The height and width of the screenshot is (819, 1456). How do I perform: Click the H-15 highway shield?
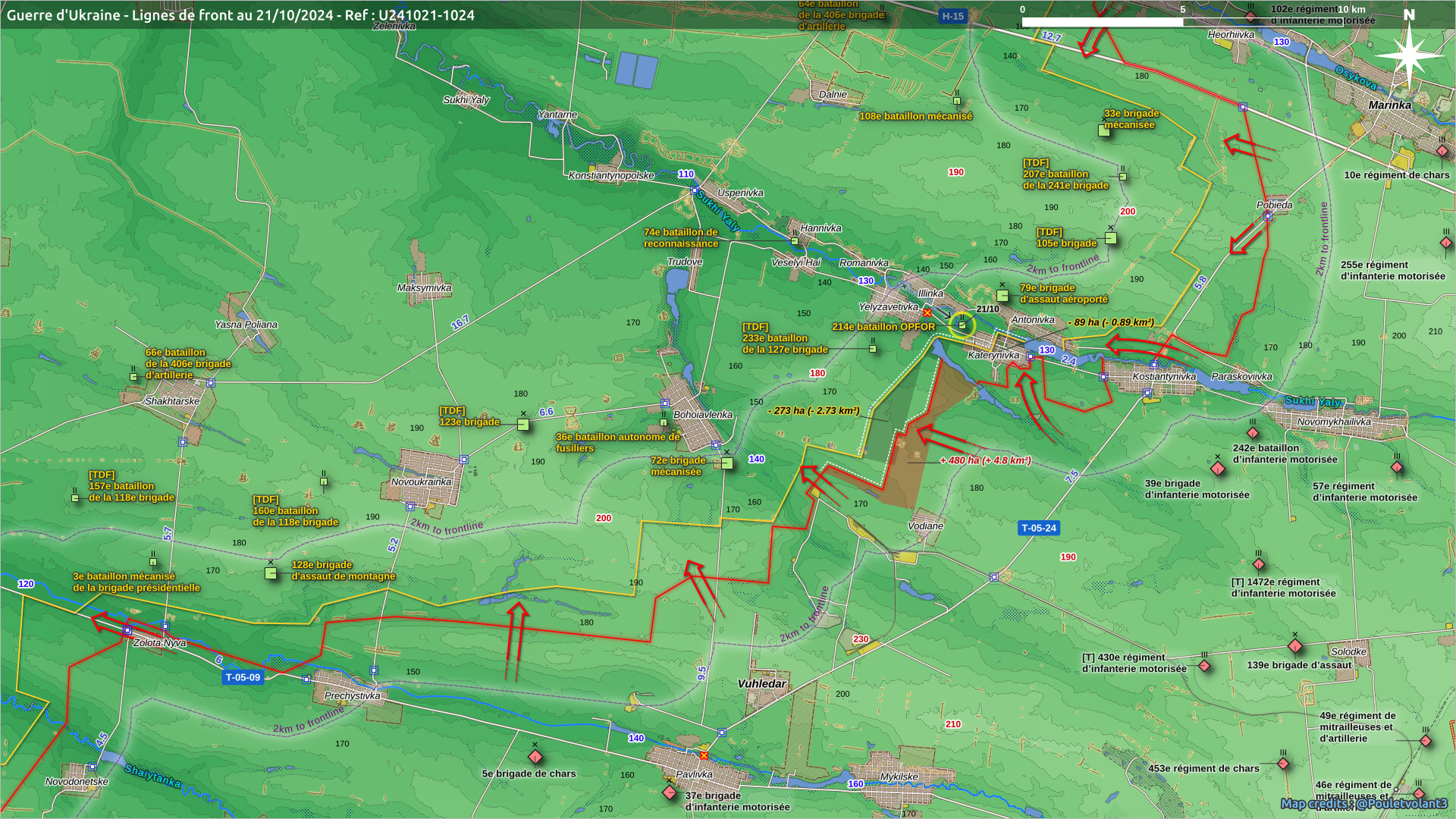tap(952, 16)
